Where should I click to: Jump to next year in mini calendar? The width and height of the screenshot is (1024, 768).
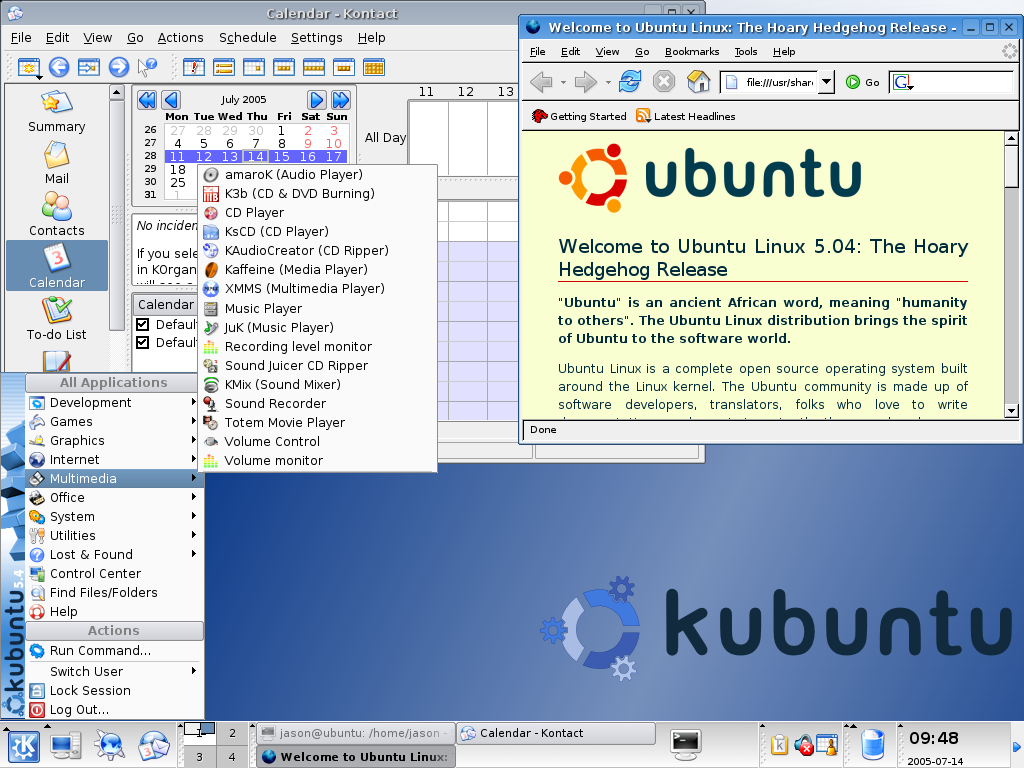click(x=341, y=100)
